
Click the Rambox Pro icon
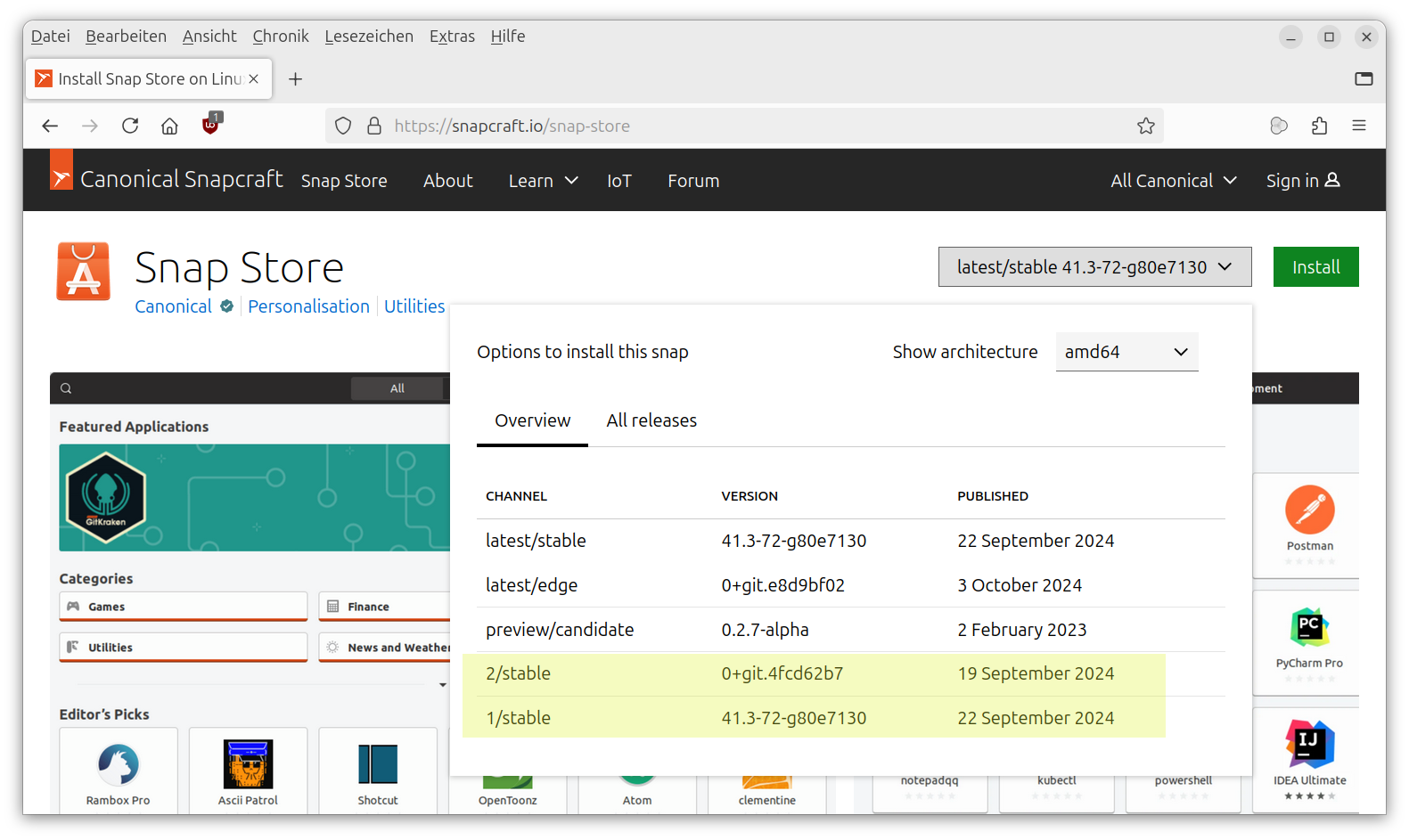tap(119, 764)
